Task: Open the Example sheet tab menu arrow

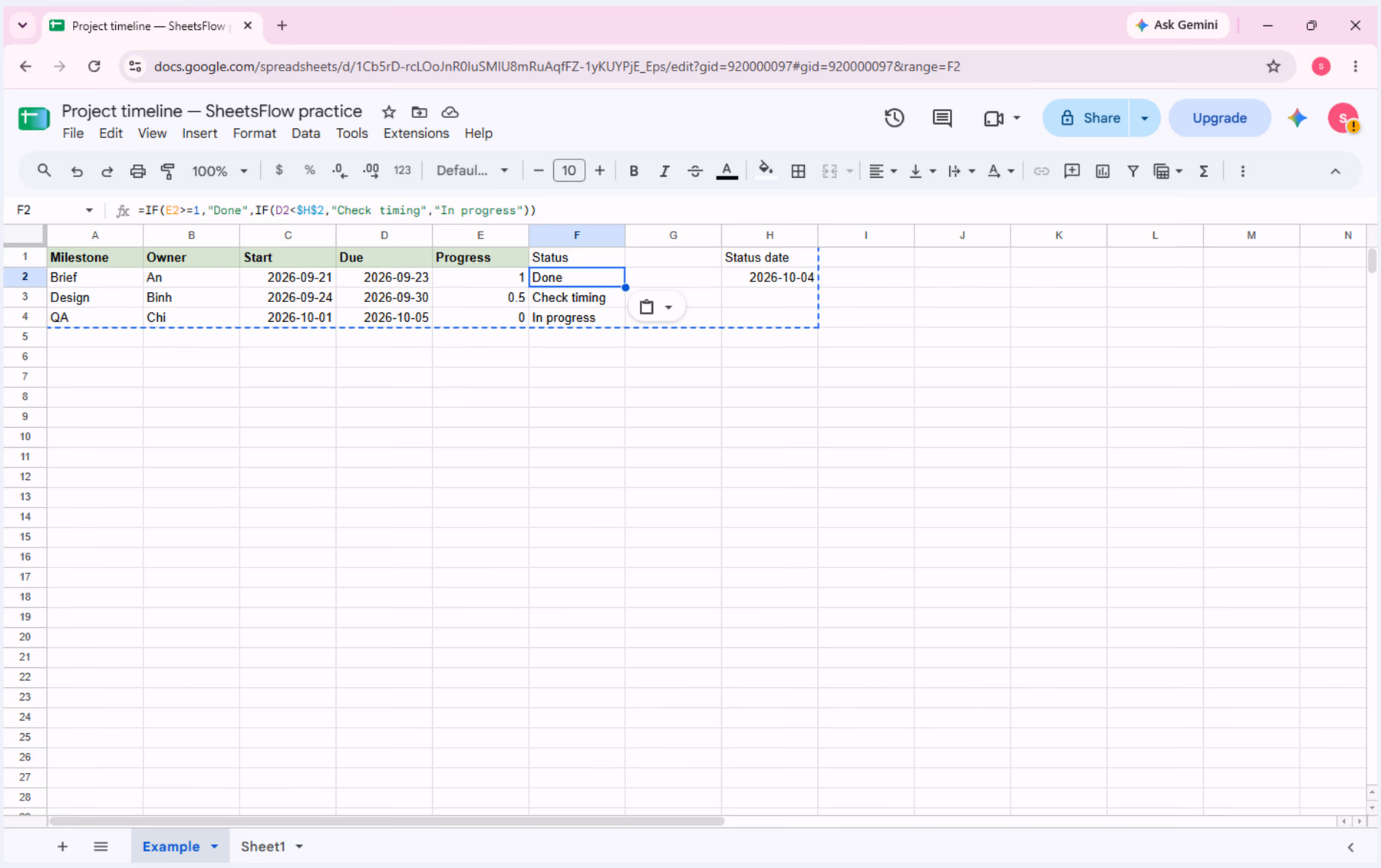Action: click(x=215, y=847)
